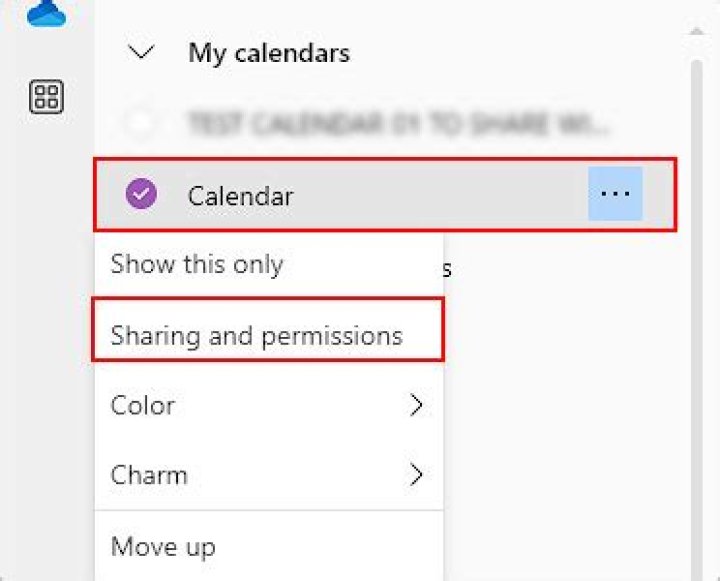The width and height of the screenshot is (720, 581).
Task: Collapse My calendars using the chevron
Action: (143, 52)
